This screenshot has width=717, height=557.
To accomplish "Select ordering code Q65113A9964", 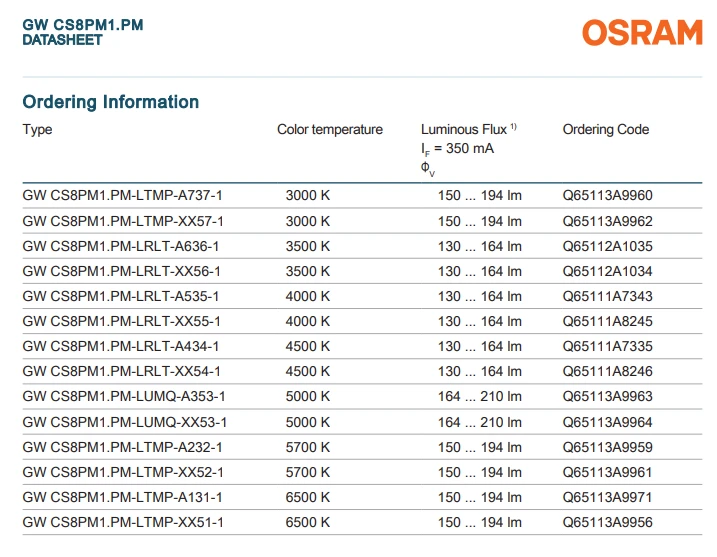I will point(607,422).
